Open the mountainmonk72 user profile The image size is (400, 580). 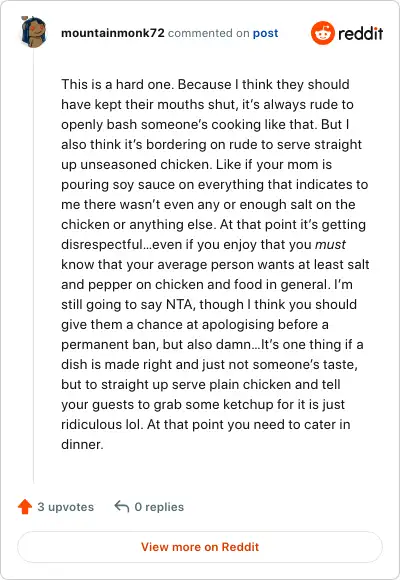pos(112,33)
